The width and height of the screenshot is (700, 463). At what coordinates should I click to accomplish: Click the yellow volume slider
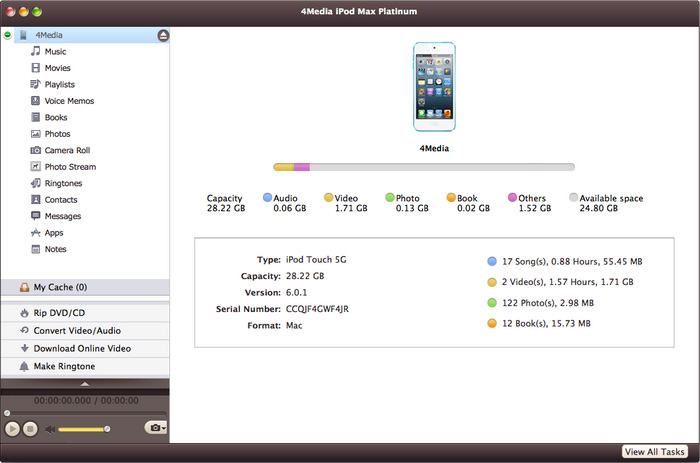[x=83, y=429]
